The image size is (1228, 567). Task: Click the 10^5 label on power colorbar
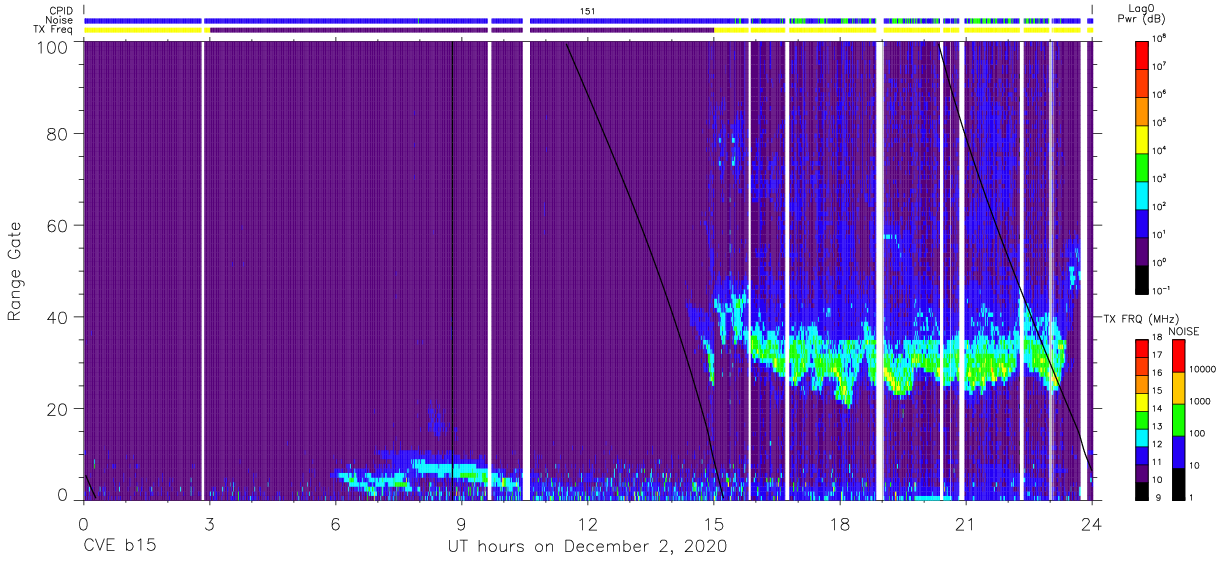1160,123
